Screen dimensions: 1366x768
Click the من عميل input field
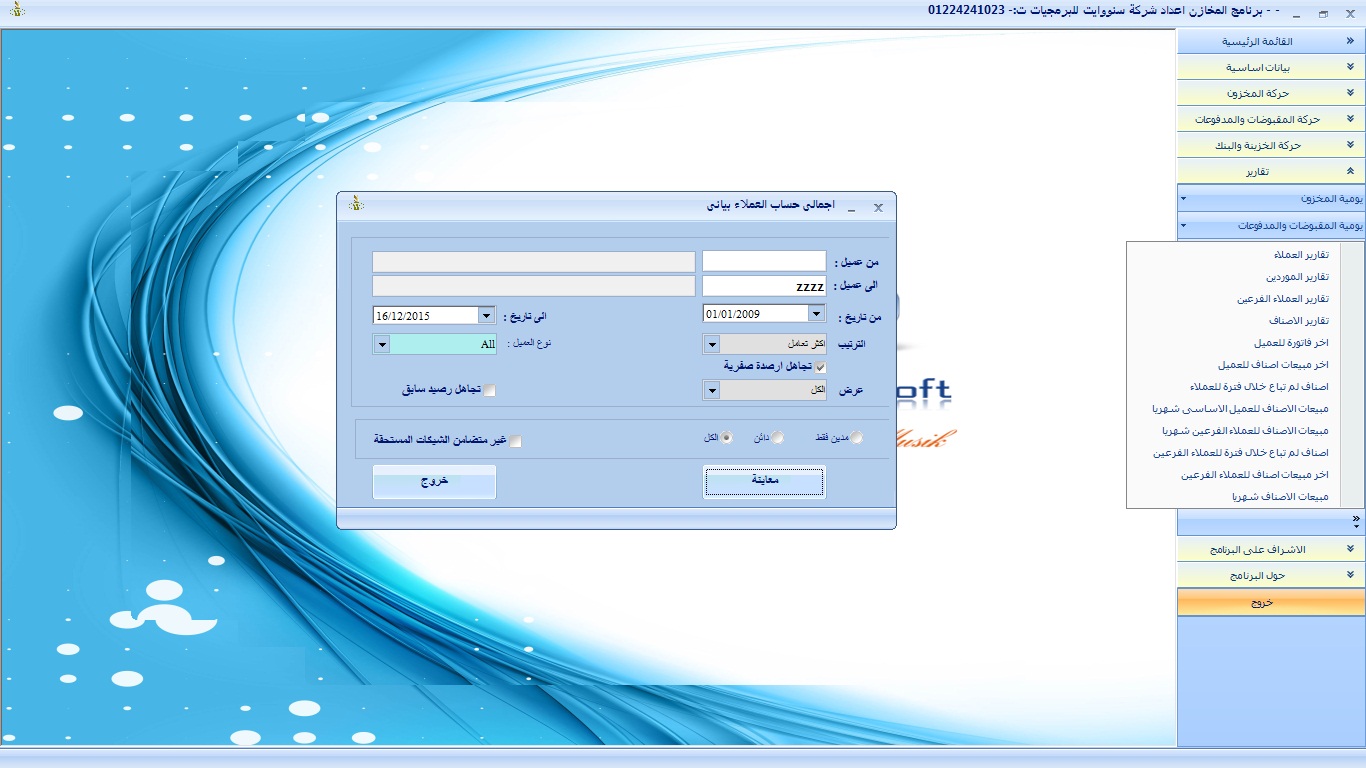[x=764, y=262]
